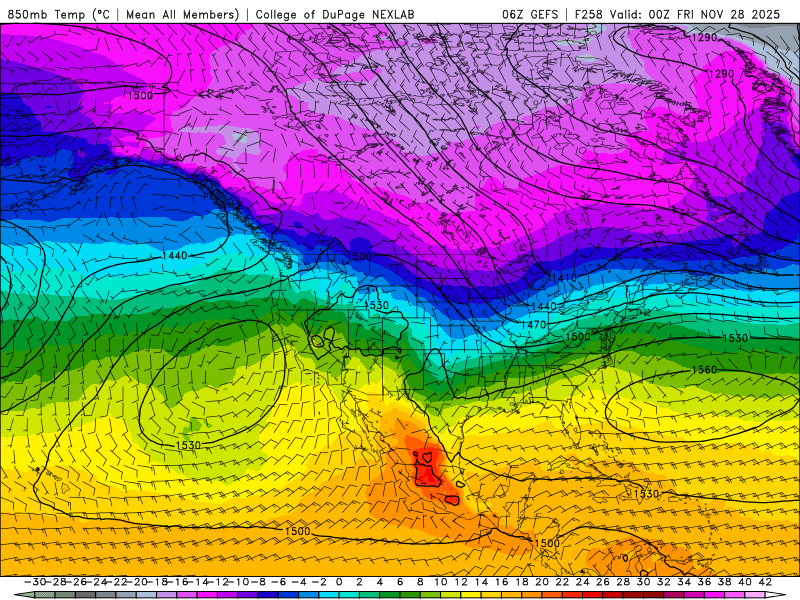Click the 'F258' forecast hour text

[589, 14]
